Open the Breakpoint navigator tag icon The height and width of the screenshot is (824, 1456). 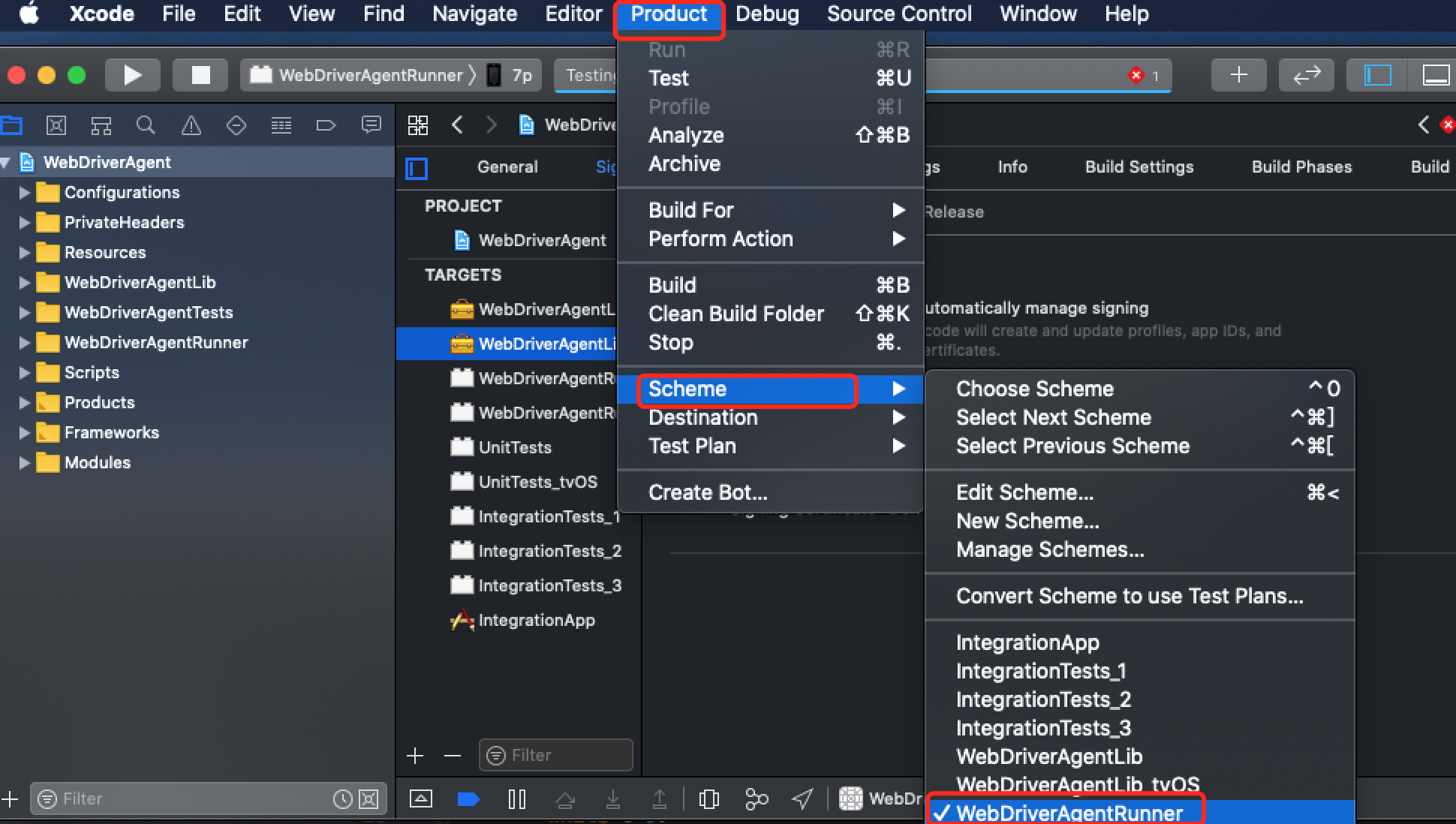pos(326,125)
